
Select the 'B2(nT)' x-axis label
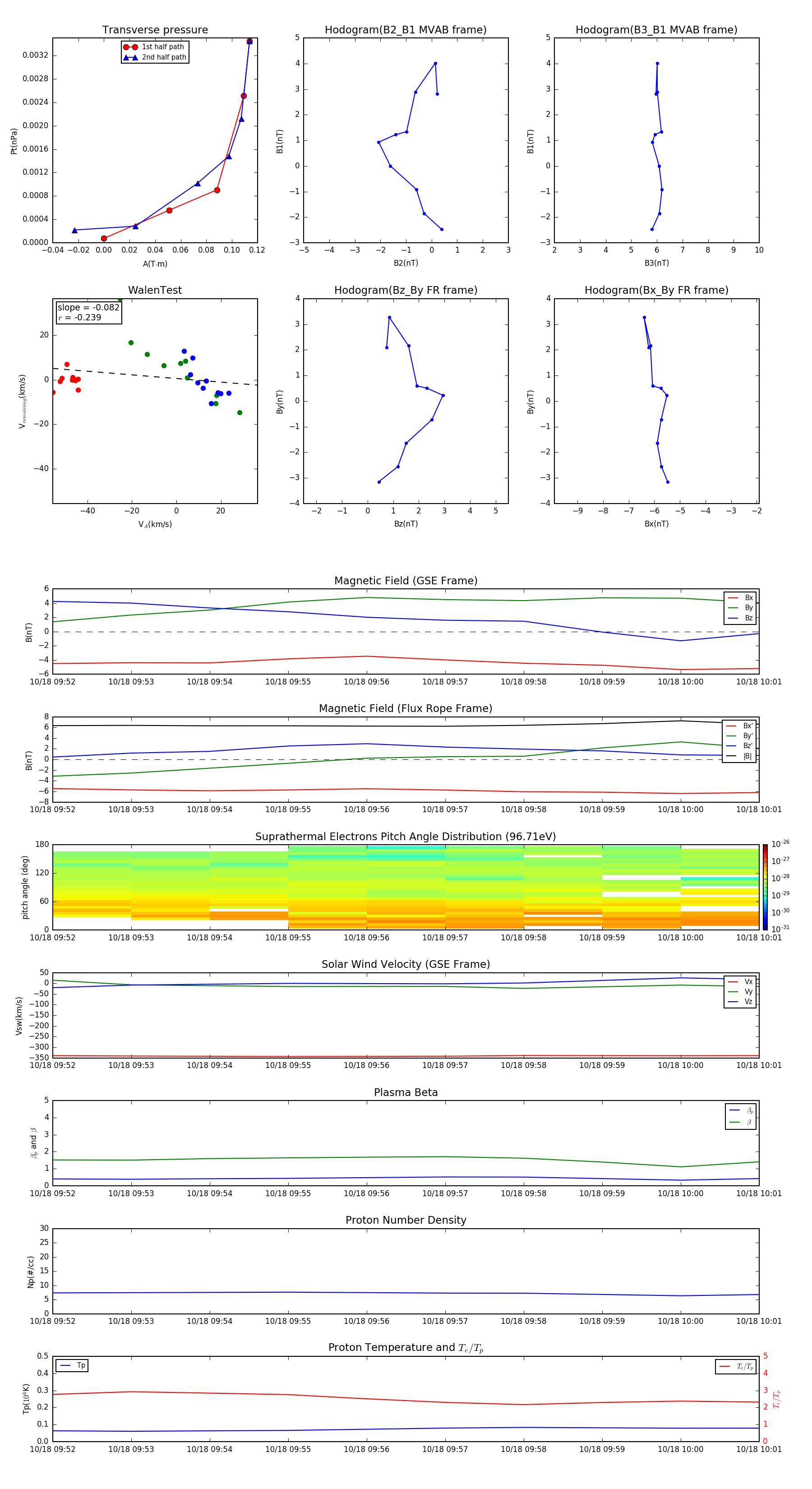click(x=406, y=263)
